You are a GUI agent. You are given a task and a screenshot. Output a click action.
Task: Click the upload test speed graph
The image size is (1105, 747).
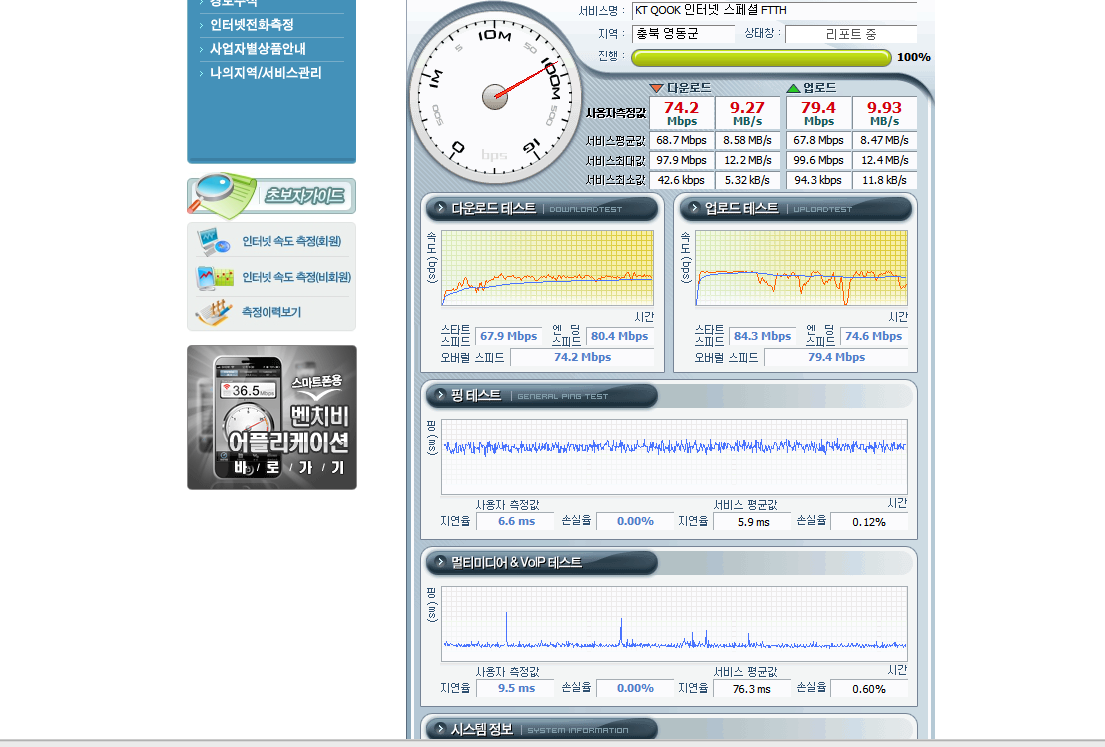pos(801,268)
